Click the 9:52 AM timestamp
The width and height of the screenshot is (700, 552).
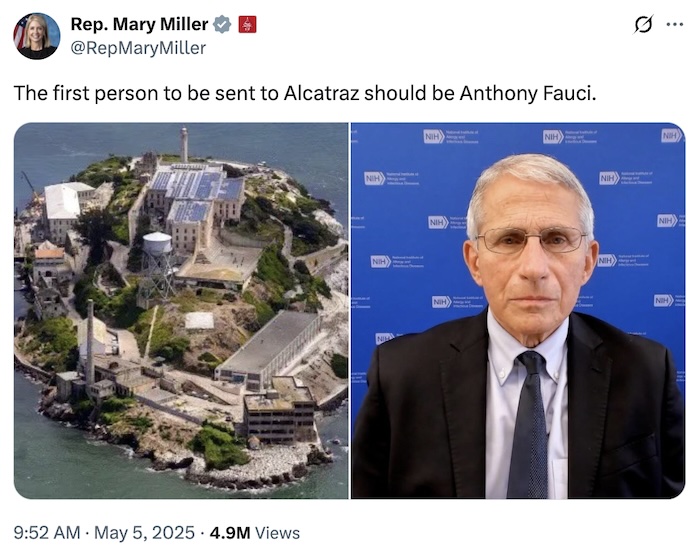47,533
